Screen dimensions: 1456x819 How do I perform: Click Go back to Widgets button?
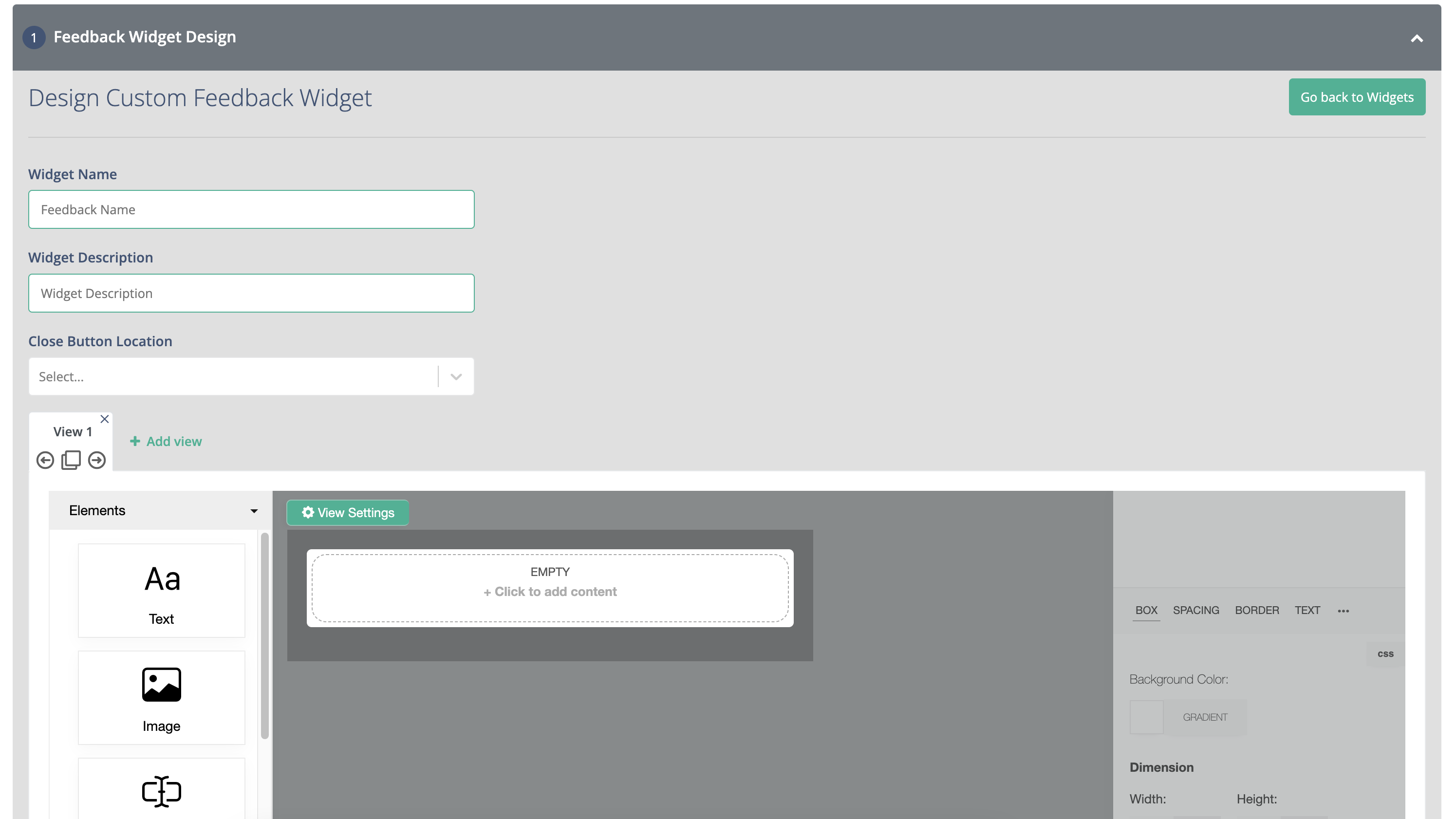1357,97
